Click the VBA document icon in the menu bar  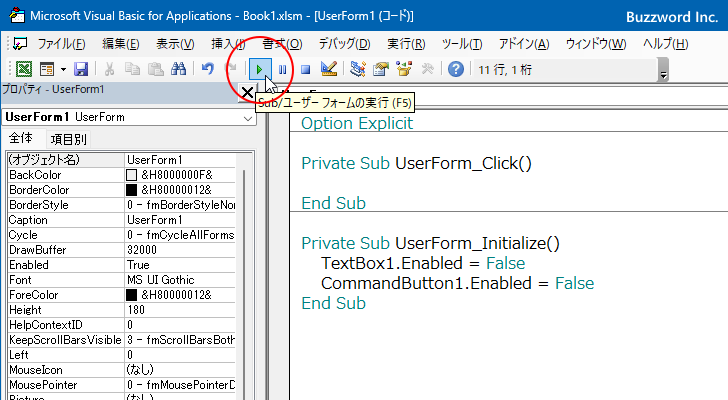(x=20, y=44)
